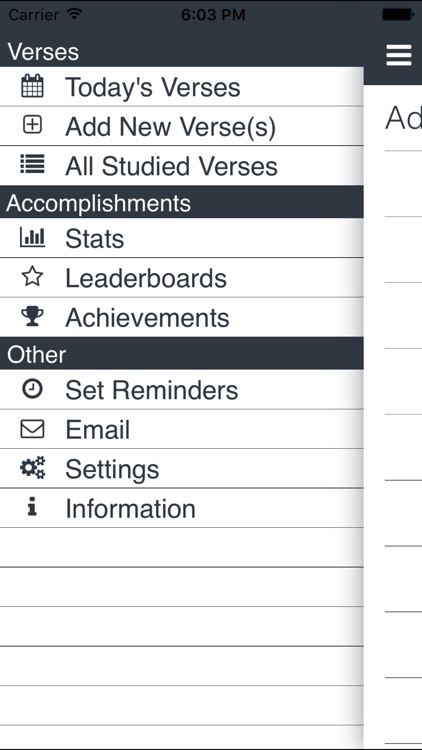Open the Information page
This screenshot has width=422, height=750.
coord(182,508)
